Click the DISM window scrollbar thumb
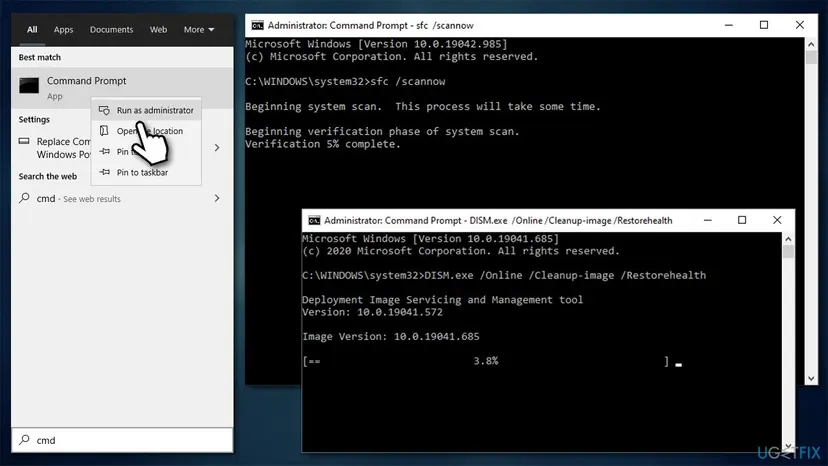The height and width of the screenshot is (466, 828). (788, 251)
